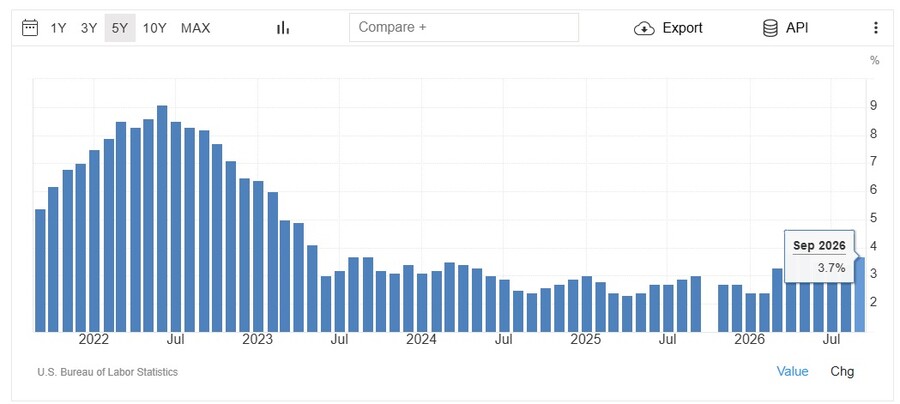Click the 2023 x-axis label

pyautogui.click(x=258, y=340)
